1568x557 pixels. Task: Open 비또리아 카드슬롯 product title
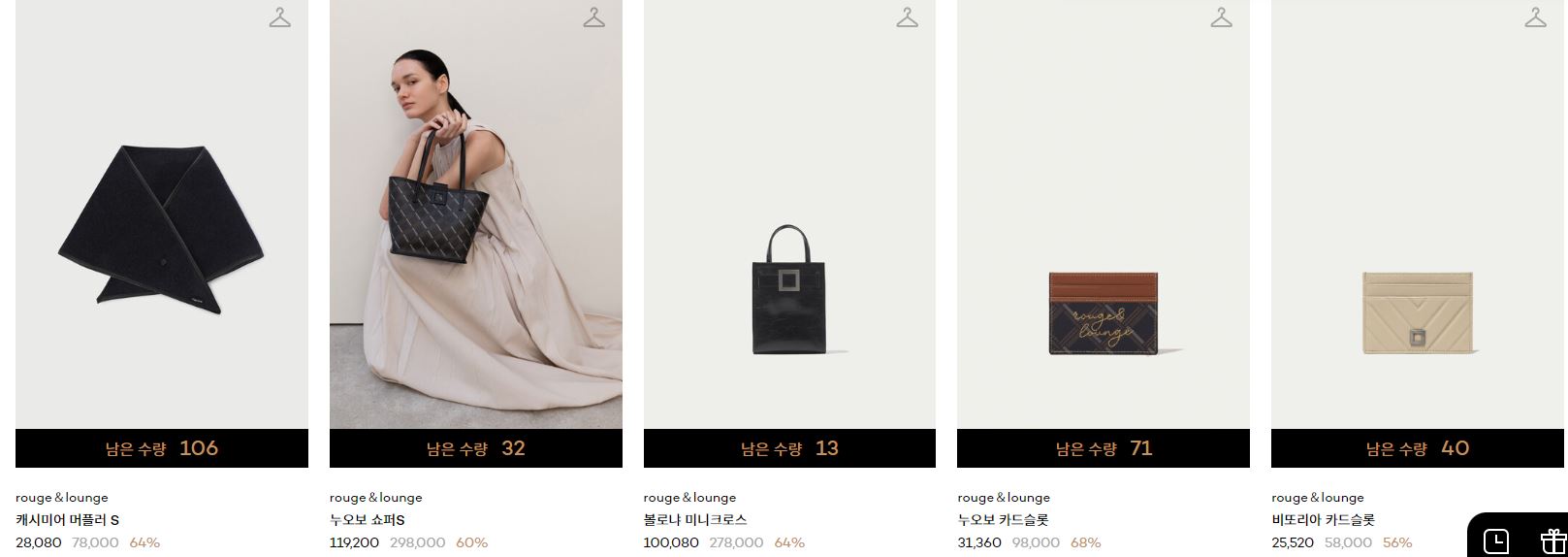click(1323, 520)
